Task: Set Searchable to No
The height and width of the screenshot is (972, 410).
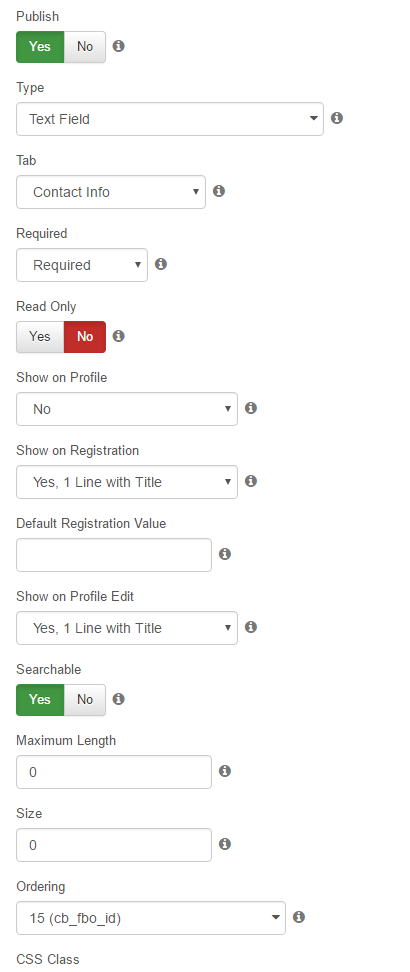Action: coord(85,700)
